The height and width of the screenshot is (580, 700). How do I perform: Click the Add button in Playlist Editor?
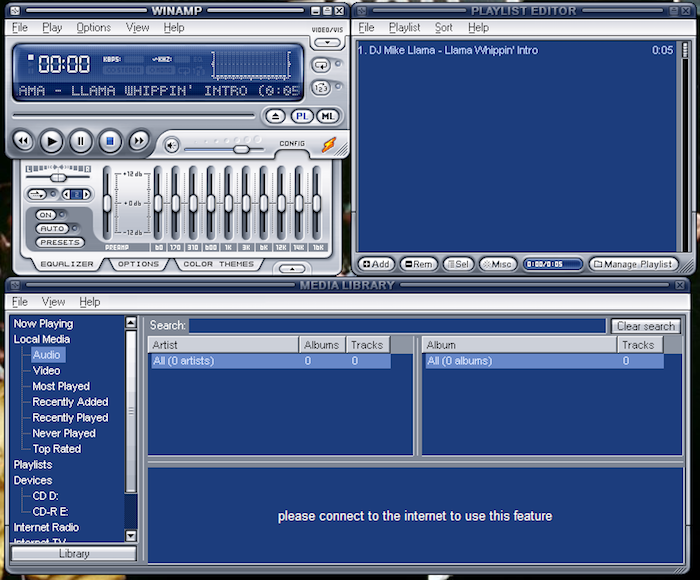376,264
